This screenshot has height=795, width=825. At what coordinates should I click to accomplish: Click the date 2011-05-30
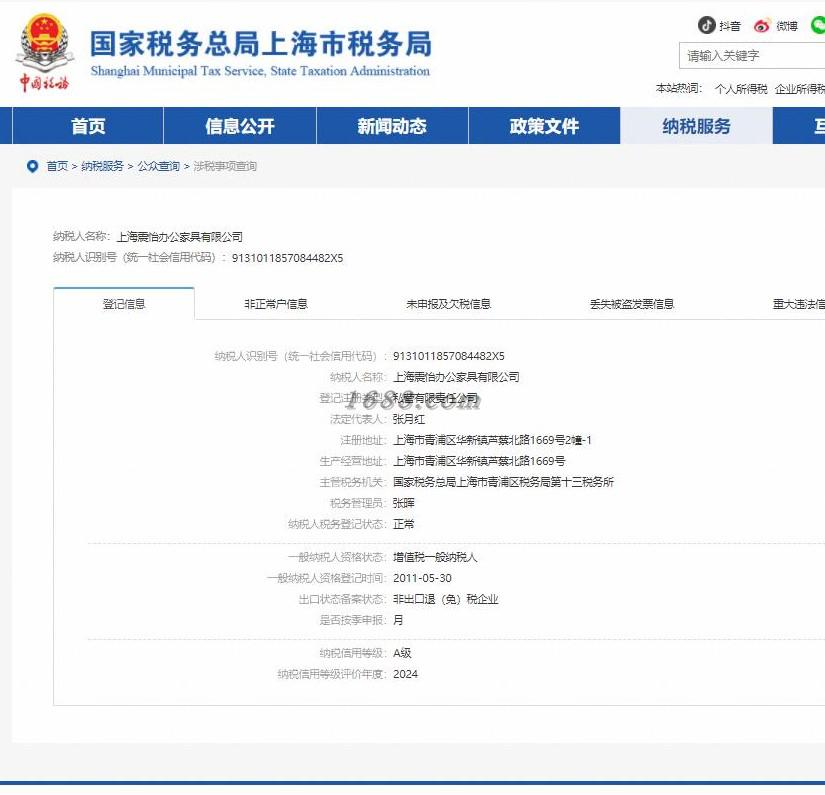pyautogui.click(x=422, y=578)
